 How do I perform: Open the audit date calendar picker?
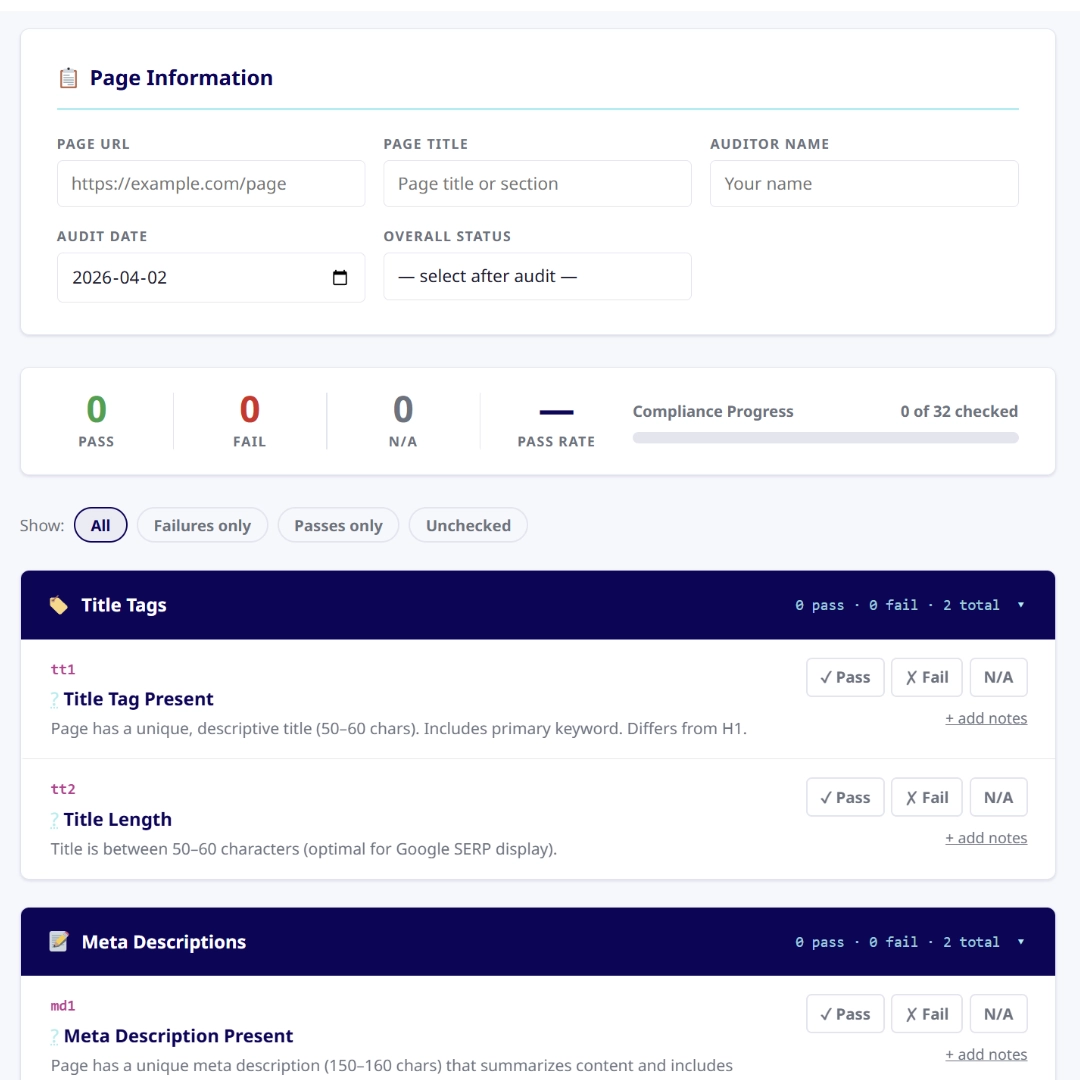click(340, 278)
